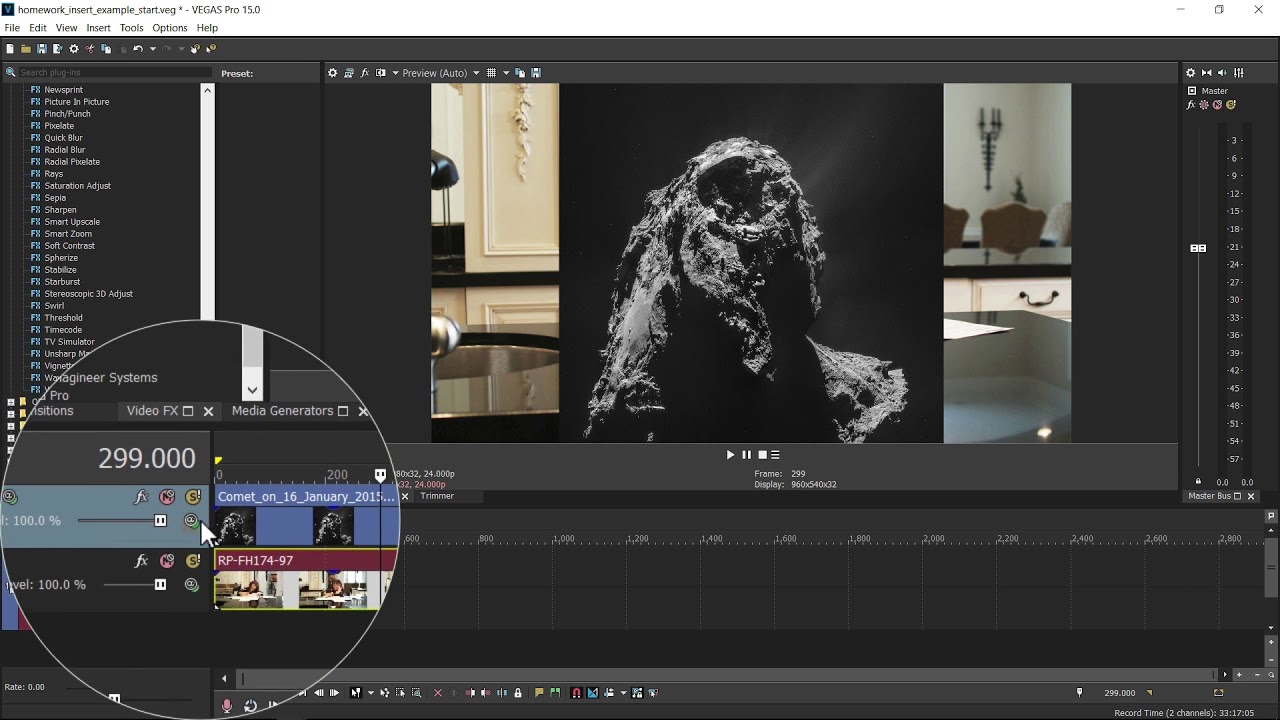This screenshot has height=720, width=1280.
Task: Toggle Preview on External Monitor
Action: click(x=349, y=73)
